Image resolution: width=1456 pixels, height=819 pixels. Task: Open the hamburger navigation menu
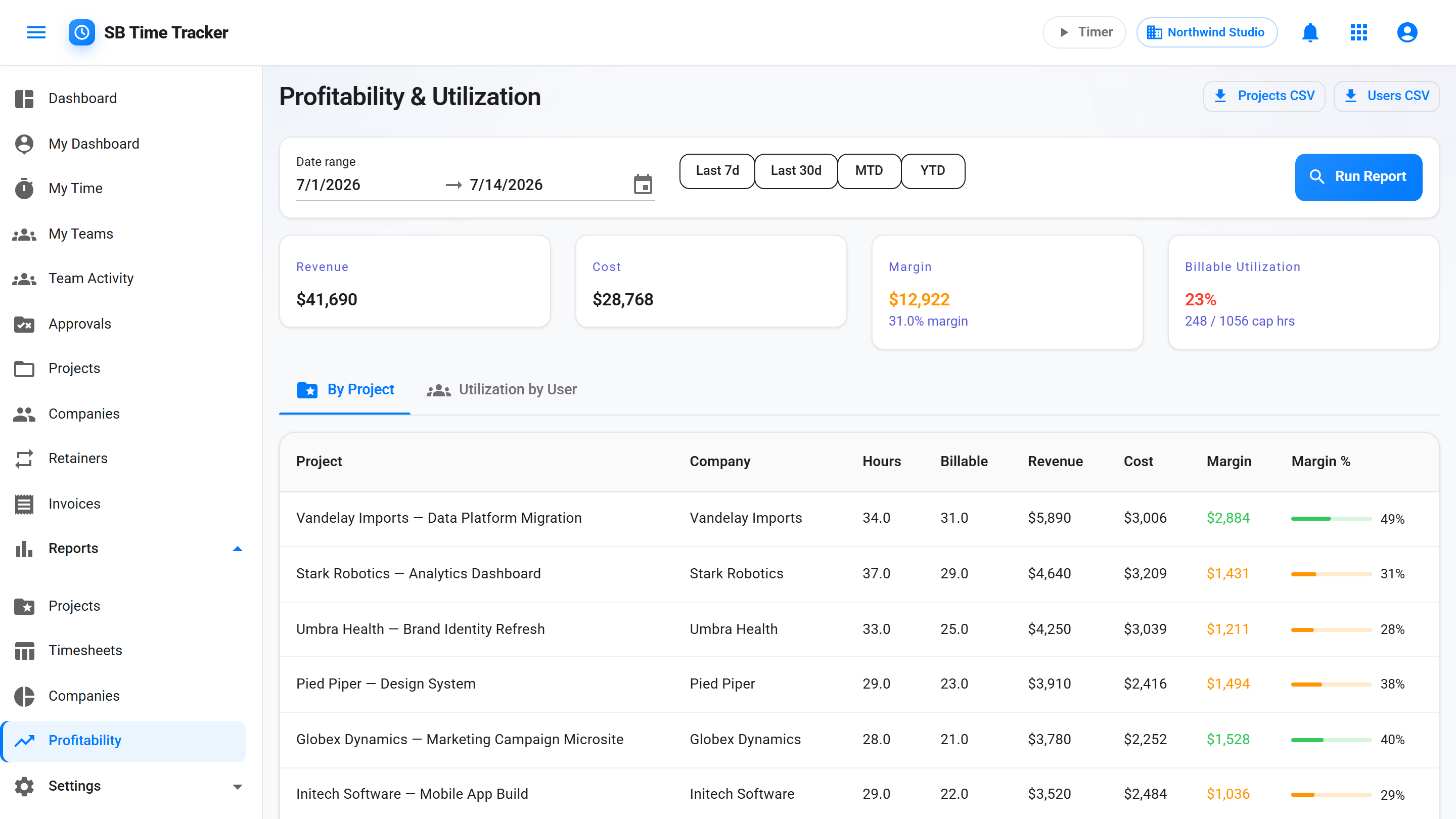click(36, 32)
